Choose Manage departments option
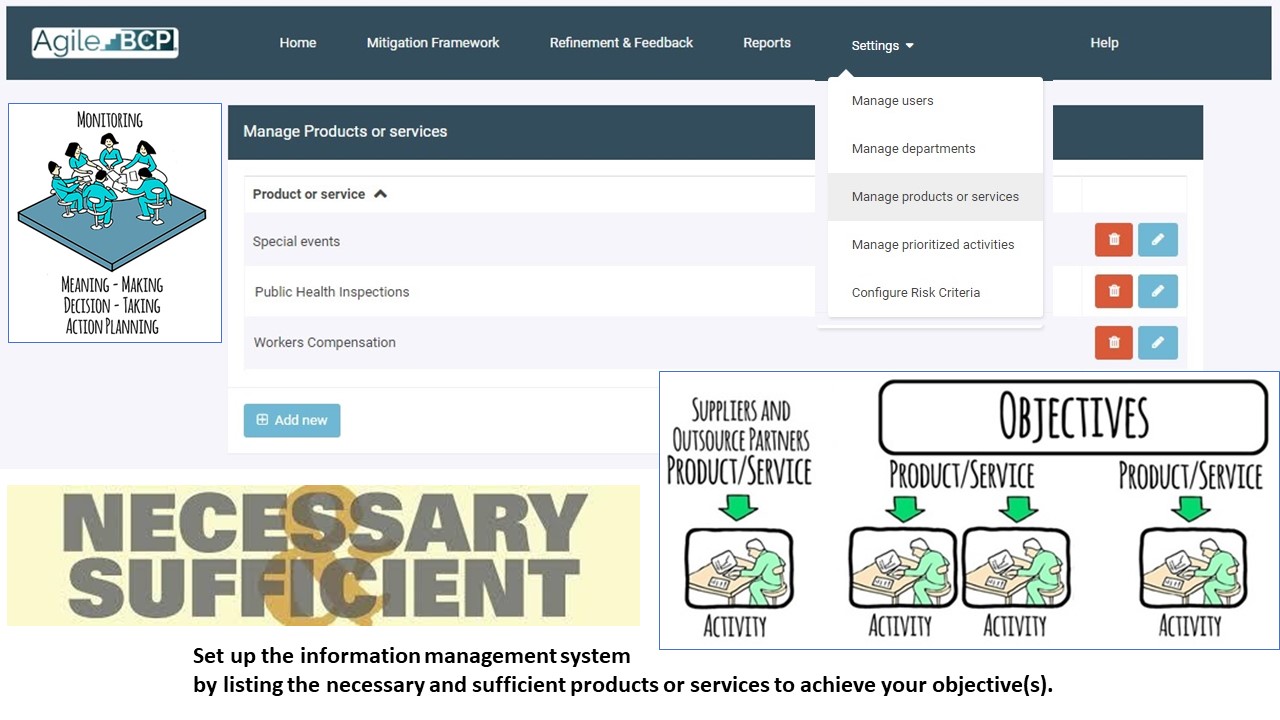This screenshot has width=1280, height=720. [913, 148]
